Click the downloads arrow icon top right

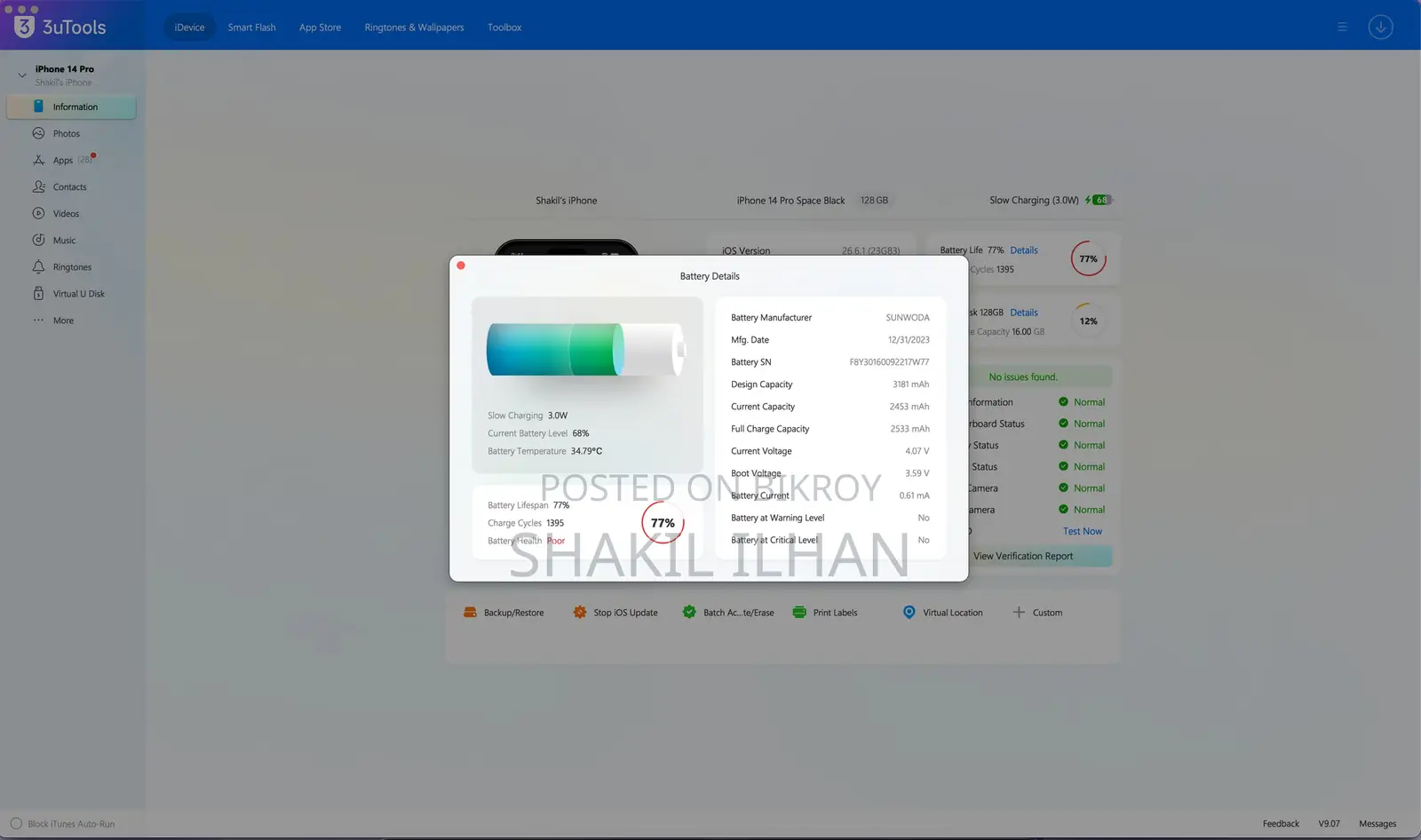coord(1380,27)
